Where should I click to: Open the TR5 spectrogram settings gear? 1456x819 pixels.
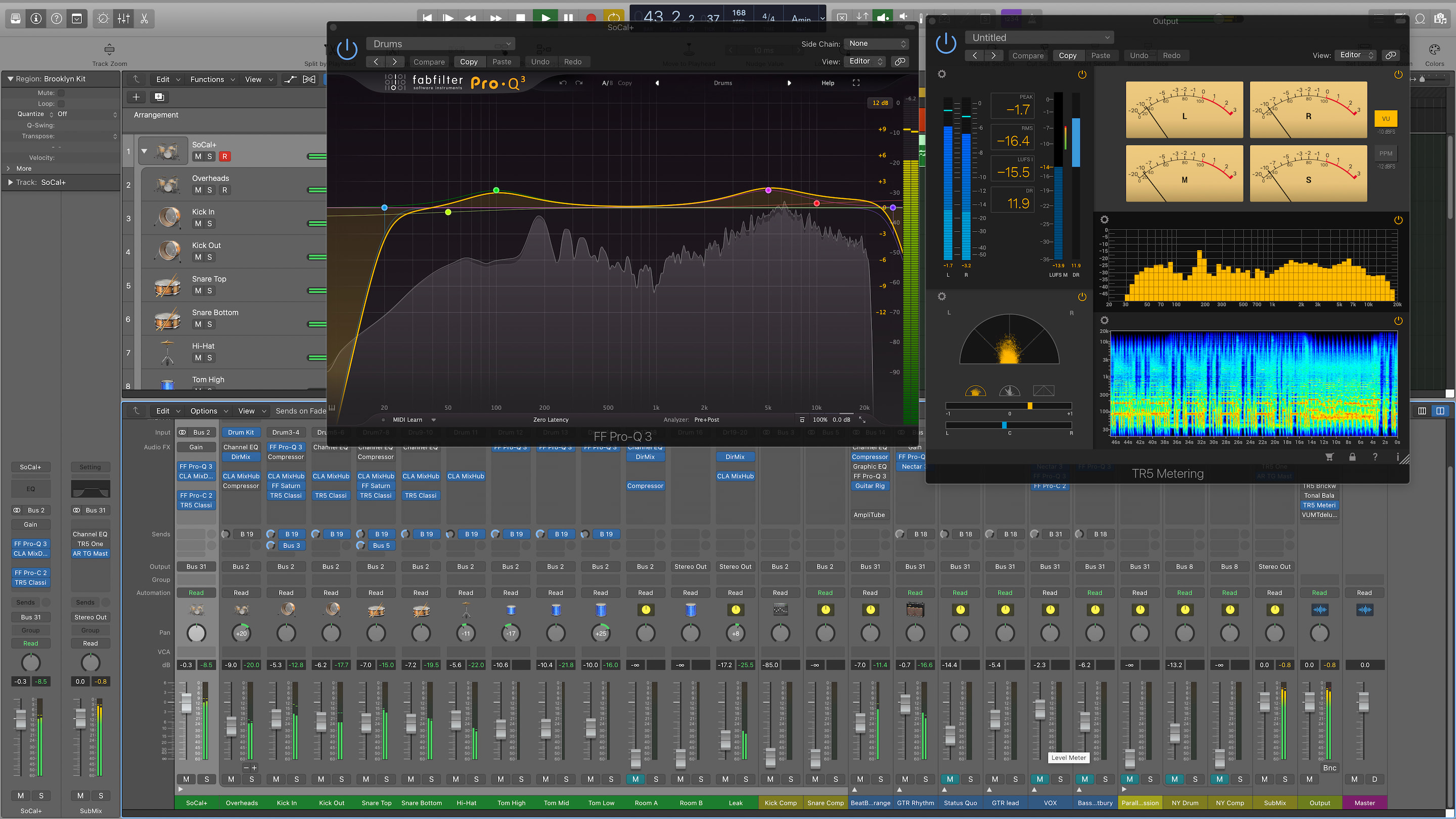tap(1105, 321)
